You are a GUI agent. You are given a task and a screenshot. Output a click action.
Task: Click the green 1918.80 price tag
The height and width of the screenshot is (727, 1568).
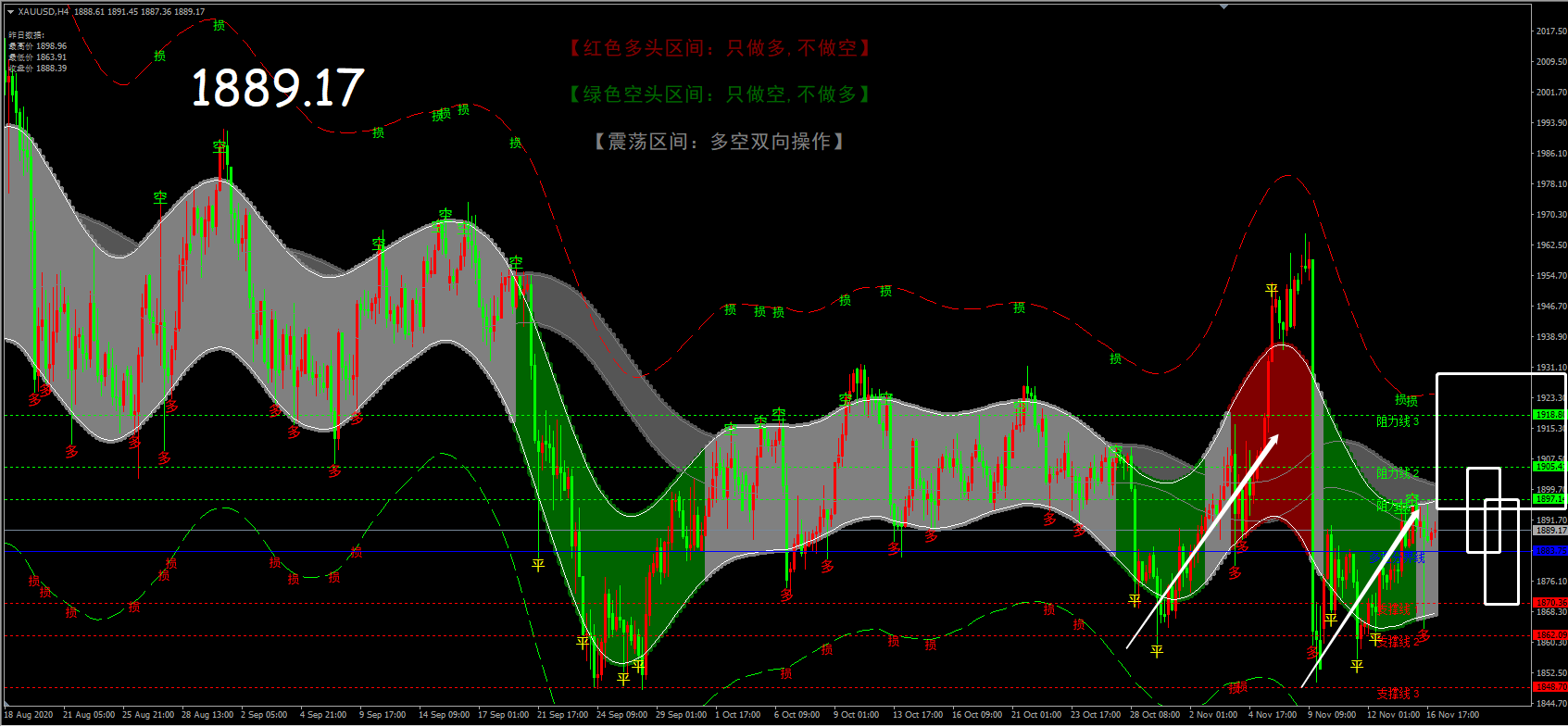pos(1550,415)
